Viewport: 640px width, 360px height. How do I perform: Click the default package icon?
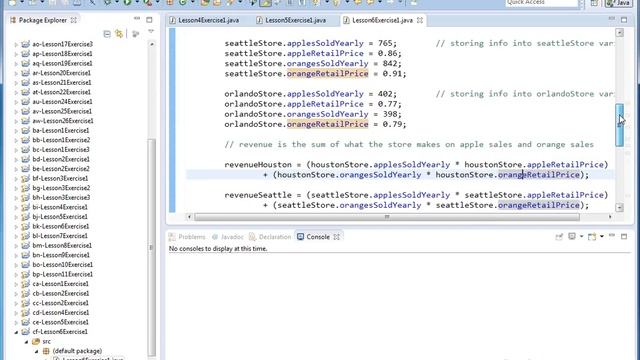click(46, 351)
